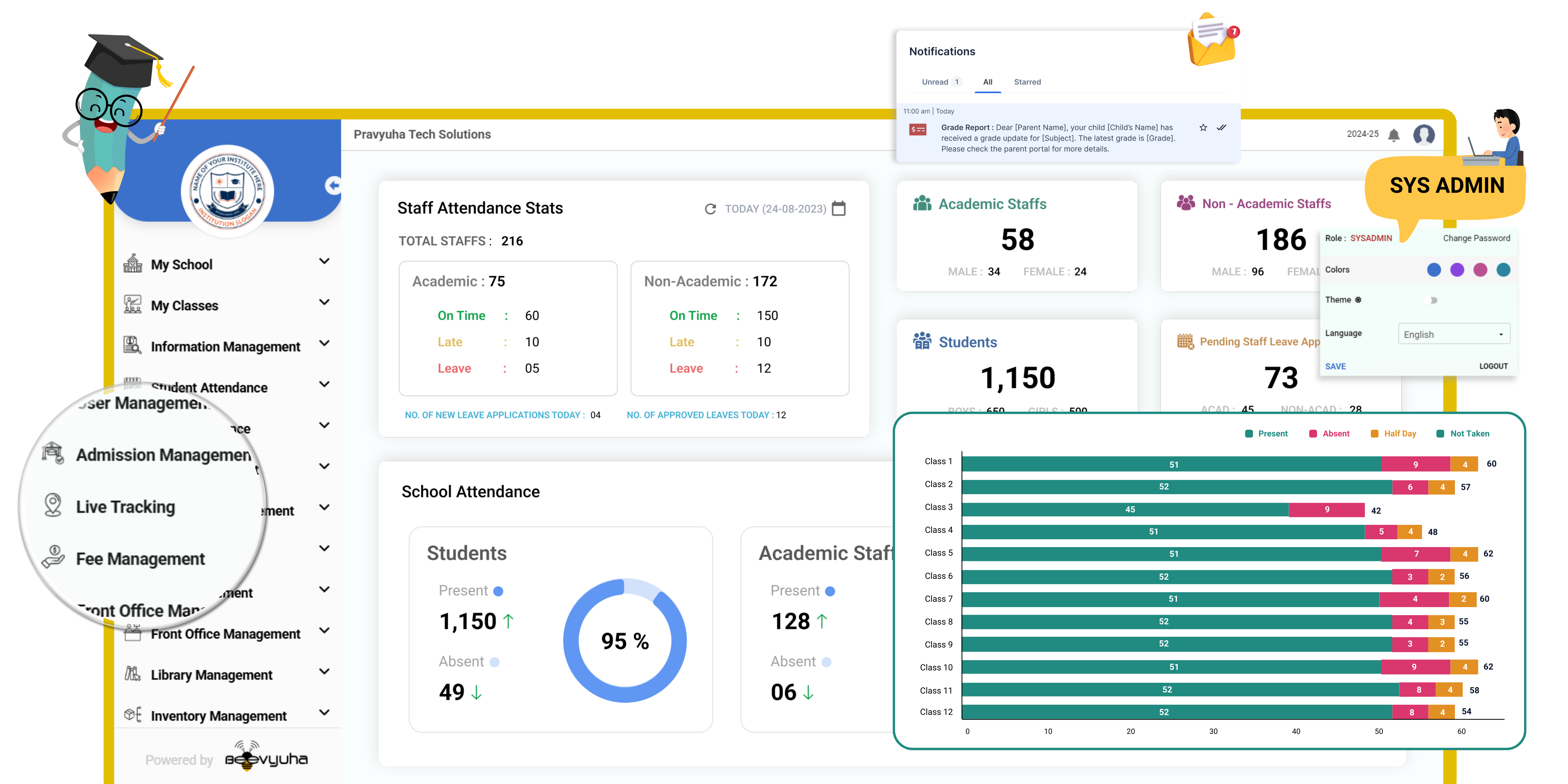Click new leave applications today link
The image size is (1568, 784).
[x=502, y=415]
